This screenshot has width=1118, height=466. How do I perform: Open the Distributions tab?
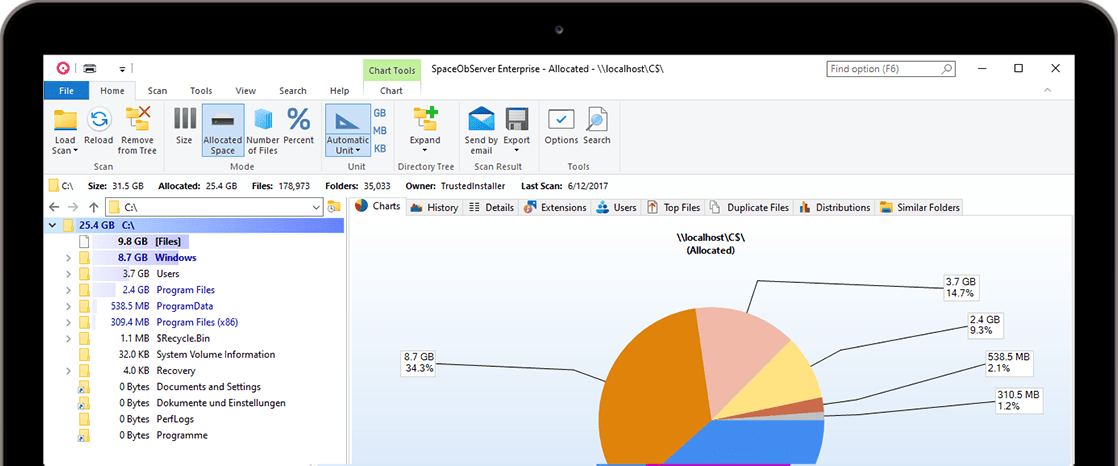click(x=835, y=207)
